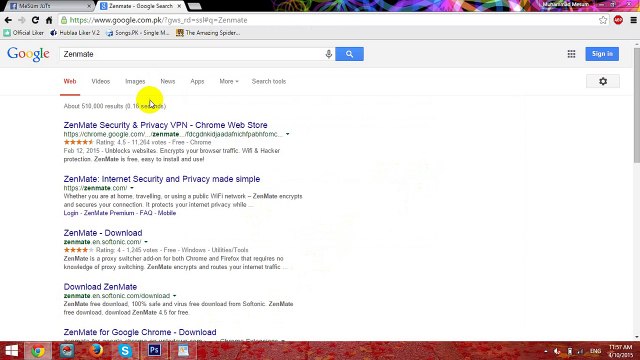Click the ENG language indicator
Screen dimensions: 640x360
(596, 351)
